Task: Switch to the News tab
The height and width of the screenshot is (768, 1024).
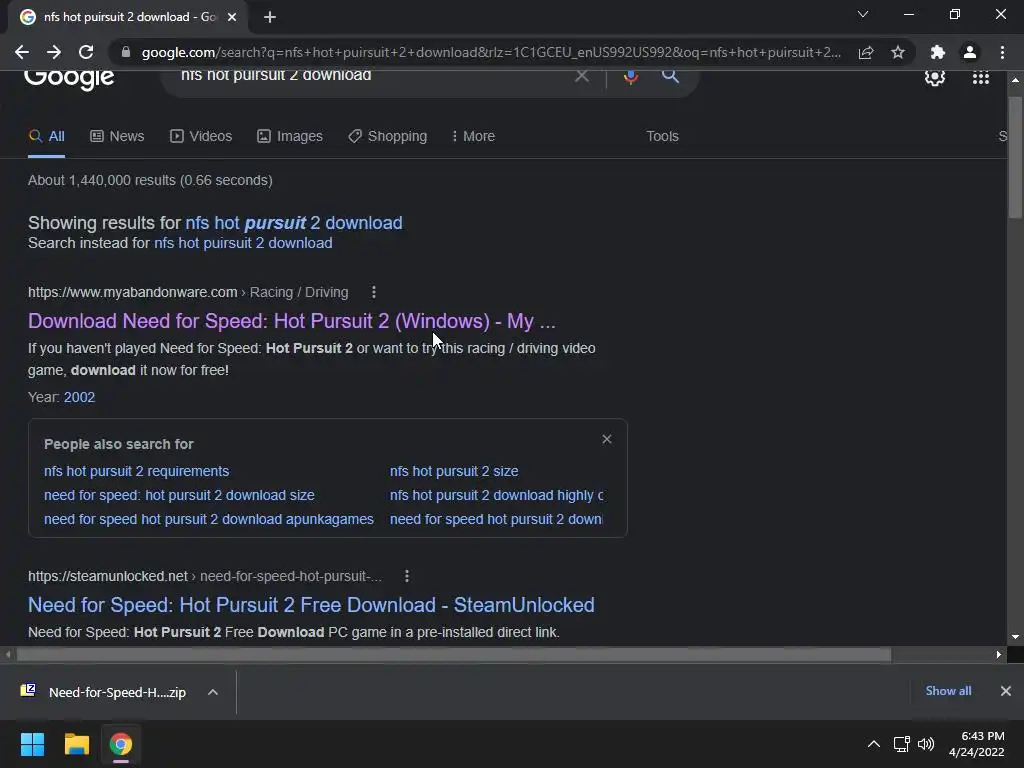Action: (117, 136)
